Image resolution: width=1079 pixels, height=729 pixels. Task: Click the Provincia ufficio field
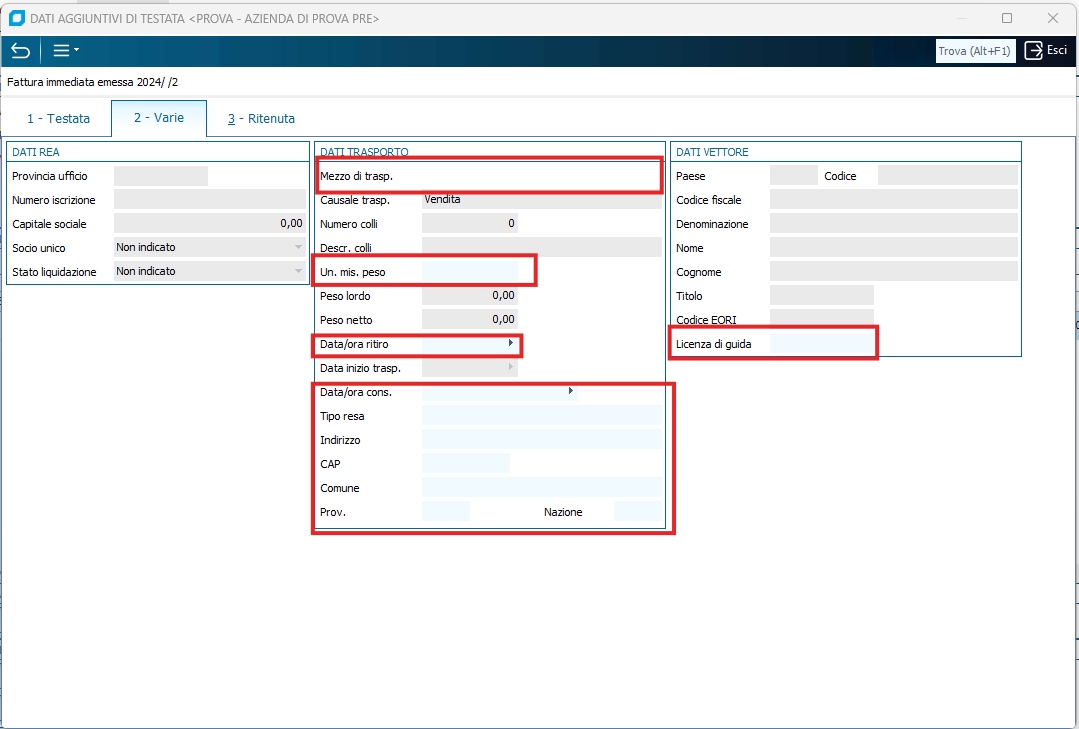[x=160, y=176]
